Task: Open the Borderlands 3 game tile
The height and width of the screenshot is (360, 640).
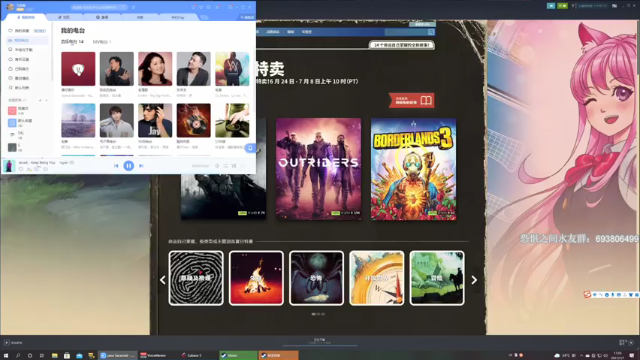Action: point(413,169)
